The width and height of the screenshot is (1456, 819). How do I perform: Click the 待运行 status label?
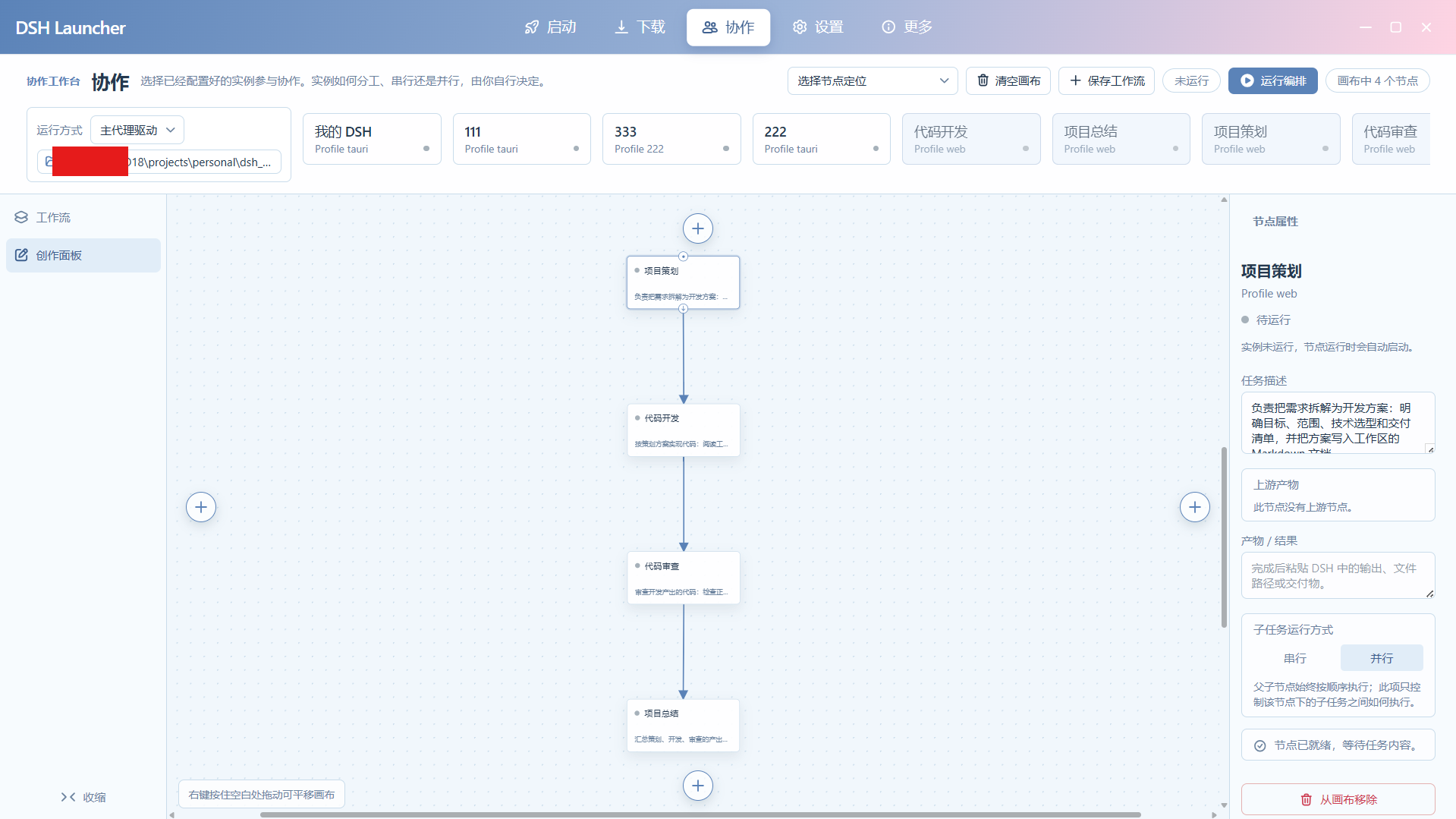[1273, 320]
